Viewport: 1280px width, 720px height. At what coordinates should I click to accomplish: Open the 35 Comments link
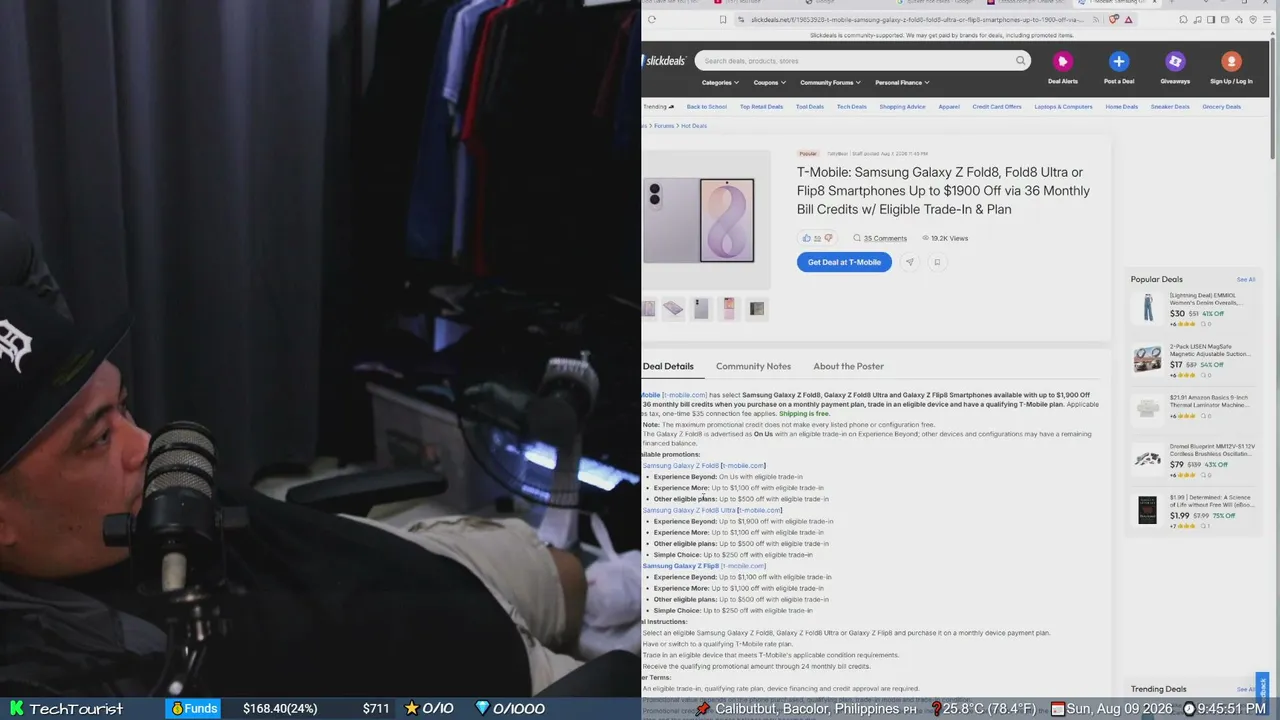885,238
